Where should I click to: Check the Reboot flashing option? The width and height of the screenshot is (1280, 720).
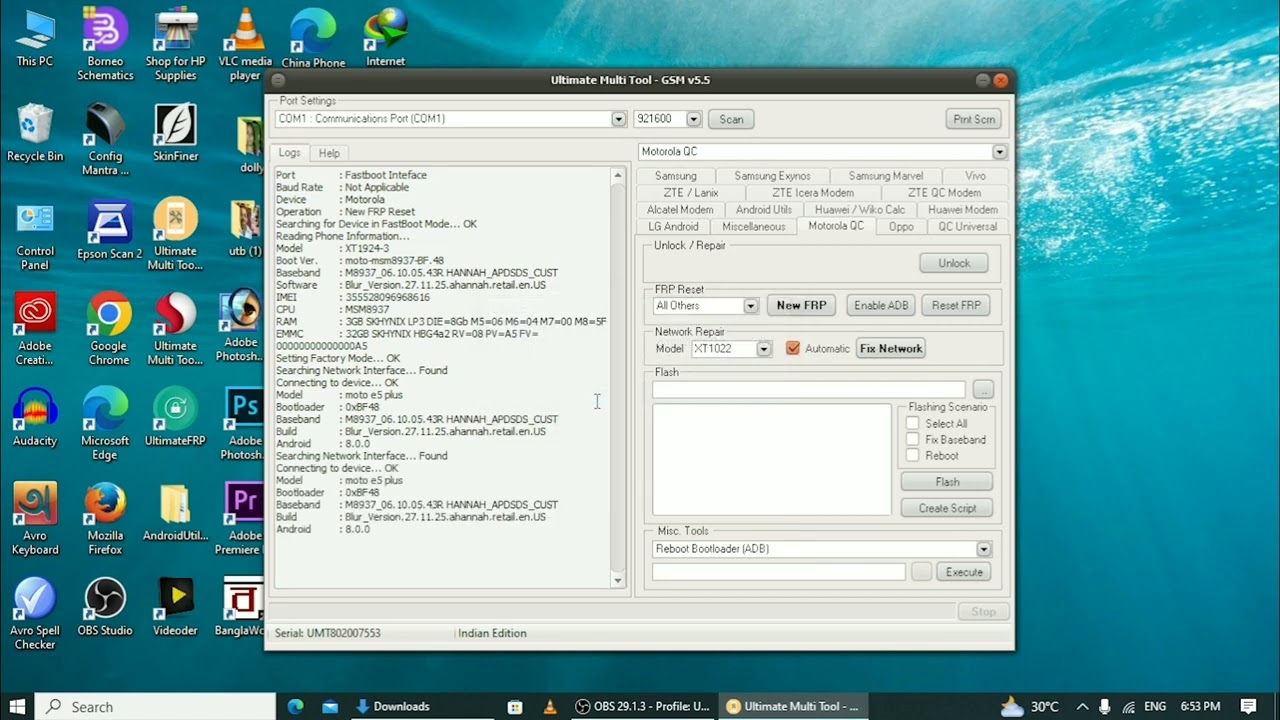[x=912, y=456]
